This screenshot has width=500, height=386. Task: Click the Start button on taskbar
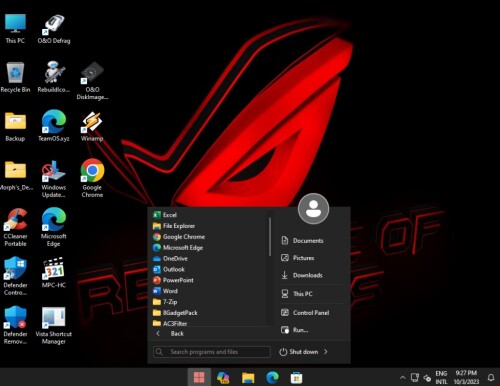point(199,377)
